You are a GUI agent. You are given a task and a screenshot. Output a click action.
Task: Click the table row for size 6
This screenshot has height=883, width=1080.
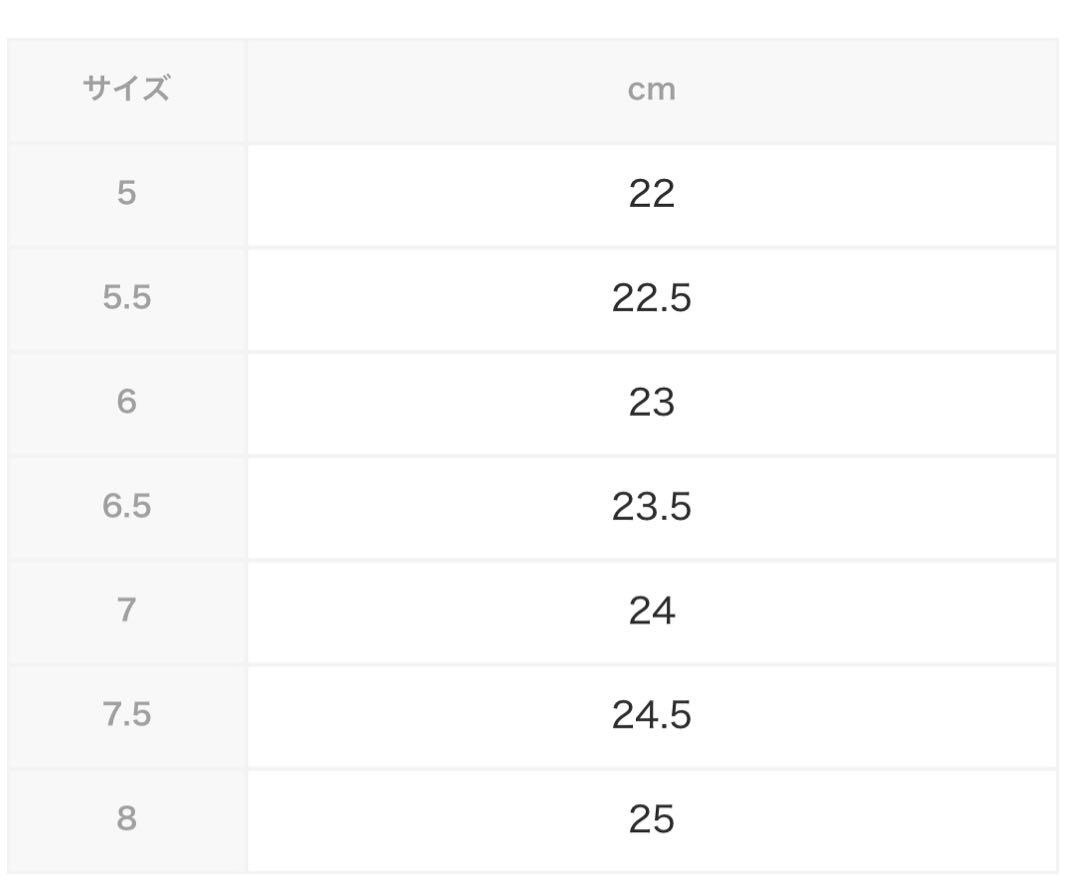pyautogui.click(x=532, y=404)
